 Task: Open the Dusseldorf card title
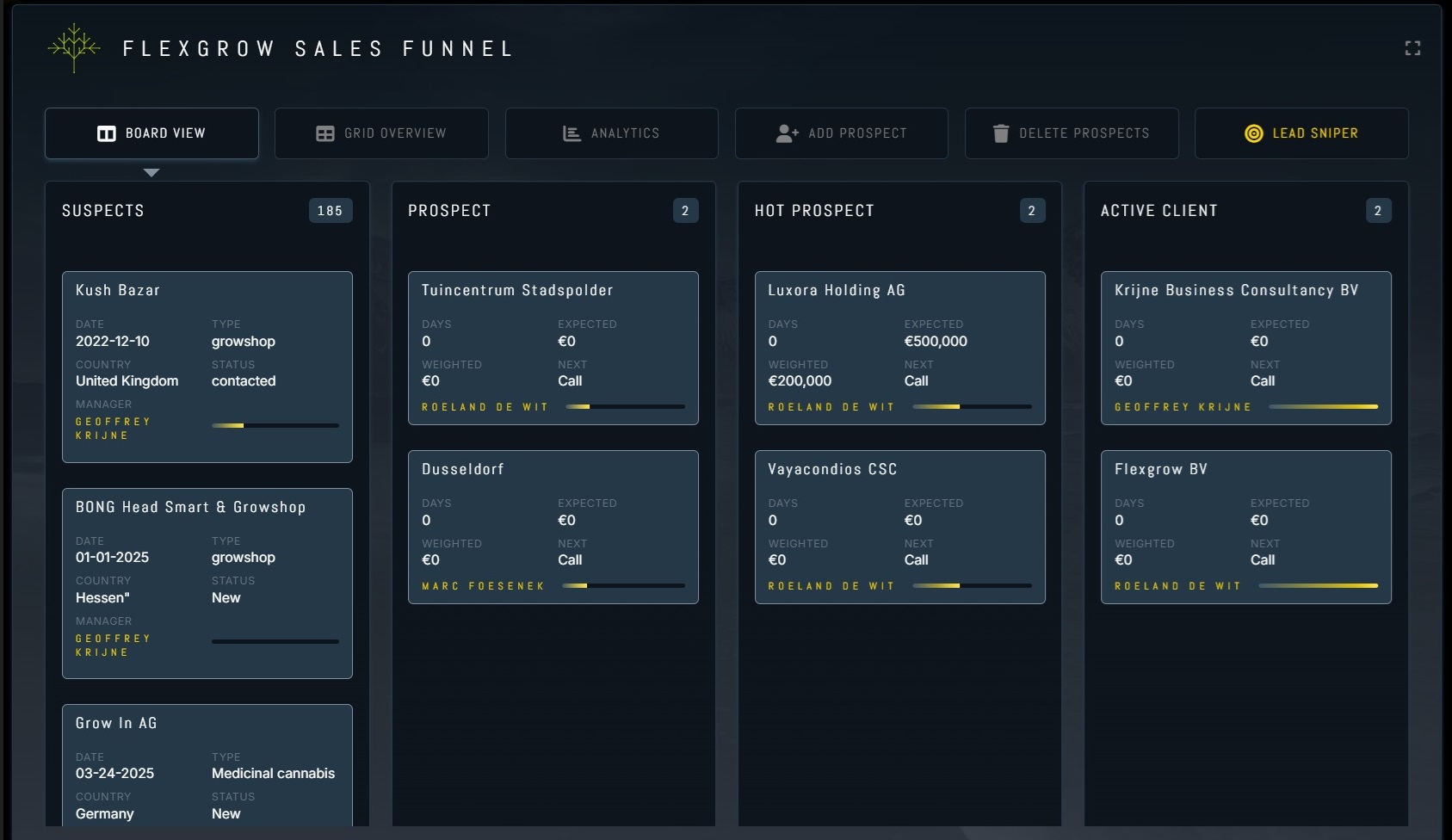[463, 469]
